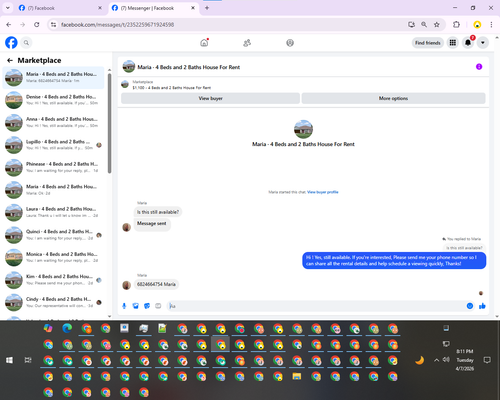Open the View buyer profile link
500x400 pixels.
[x=323, y=192]
